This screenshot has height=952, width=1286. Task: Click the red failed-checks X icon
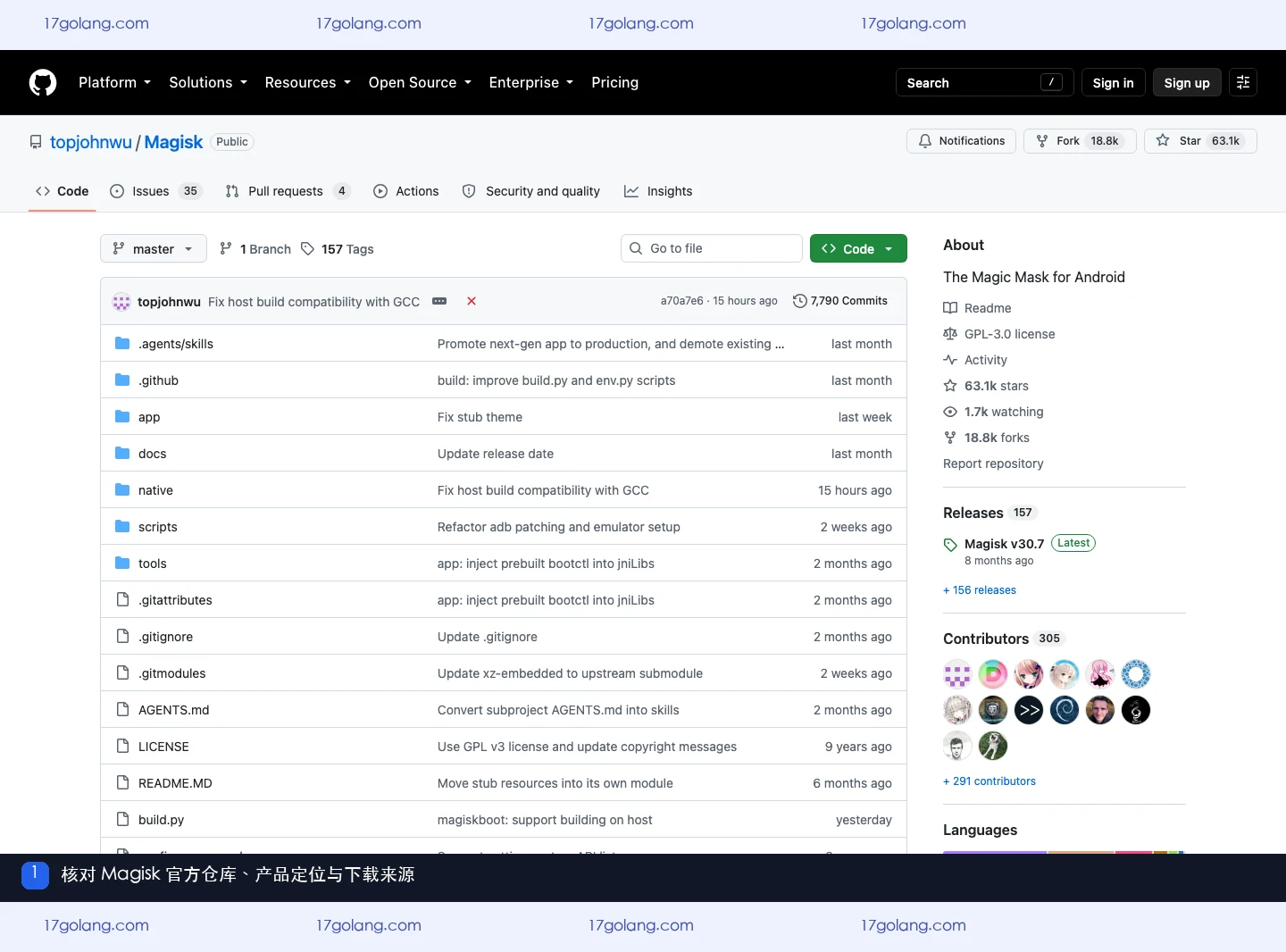(472, 301)
